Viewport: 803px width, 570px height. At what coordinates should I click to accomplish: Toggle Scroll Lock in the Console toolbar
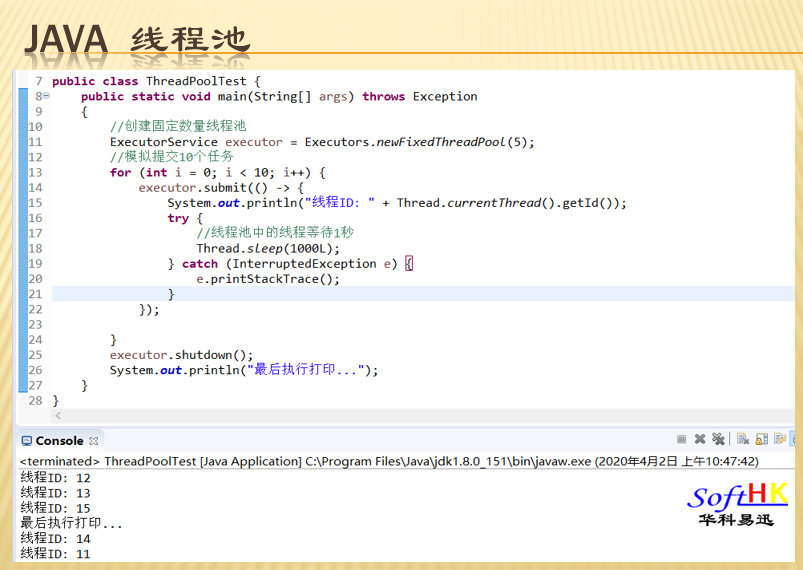762,439
